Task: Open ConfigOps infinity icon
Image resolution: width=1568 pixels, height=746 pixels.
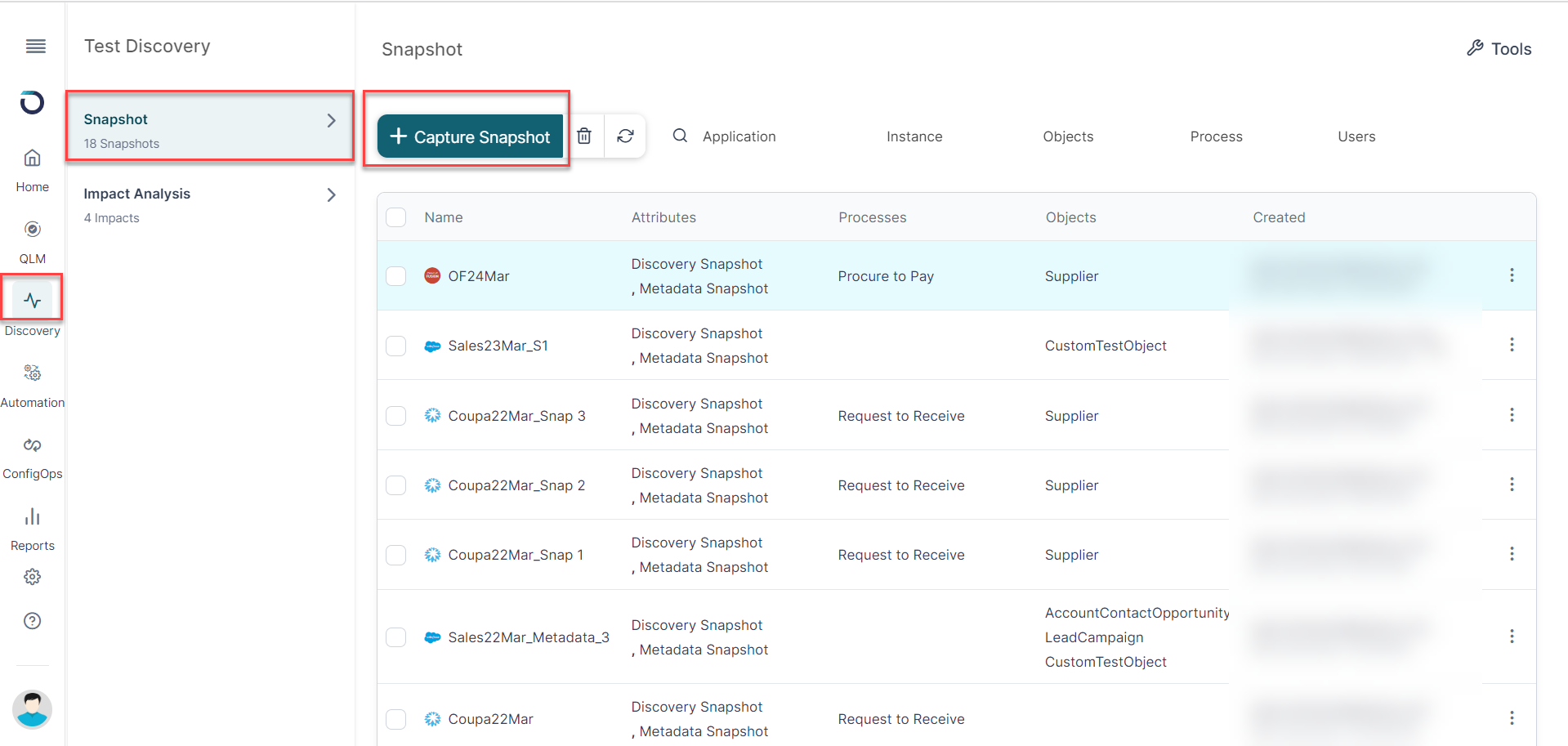Action: (x=32, y=445)
